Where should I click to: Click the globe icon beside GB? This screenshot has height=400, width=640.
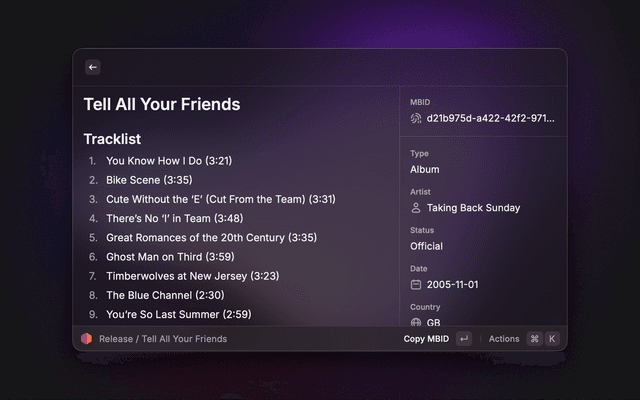416,322
